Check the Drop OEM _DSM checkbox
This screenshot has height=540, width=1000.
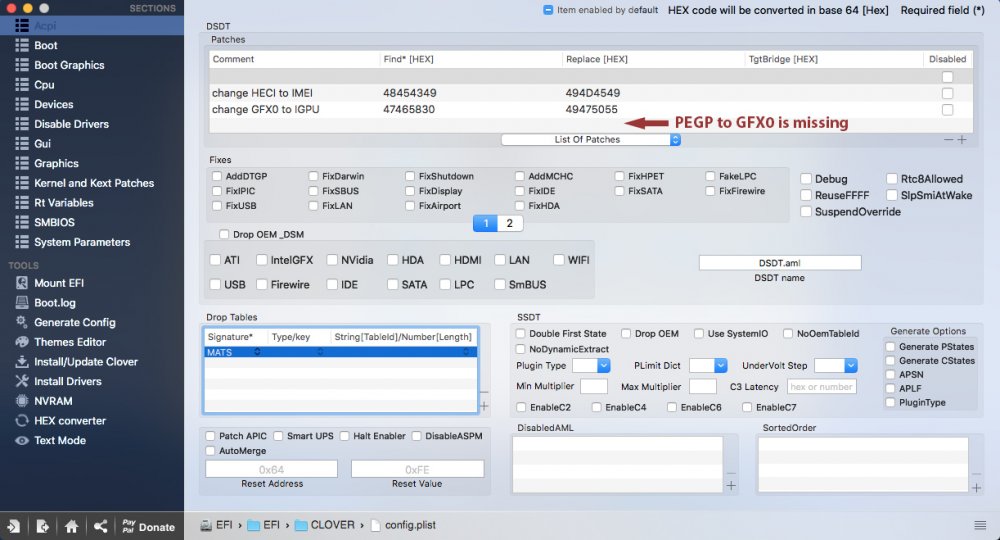point(224,235)
